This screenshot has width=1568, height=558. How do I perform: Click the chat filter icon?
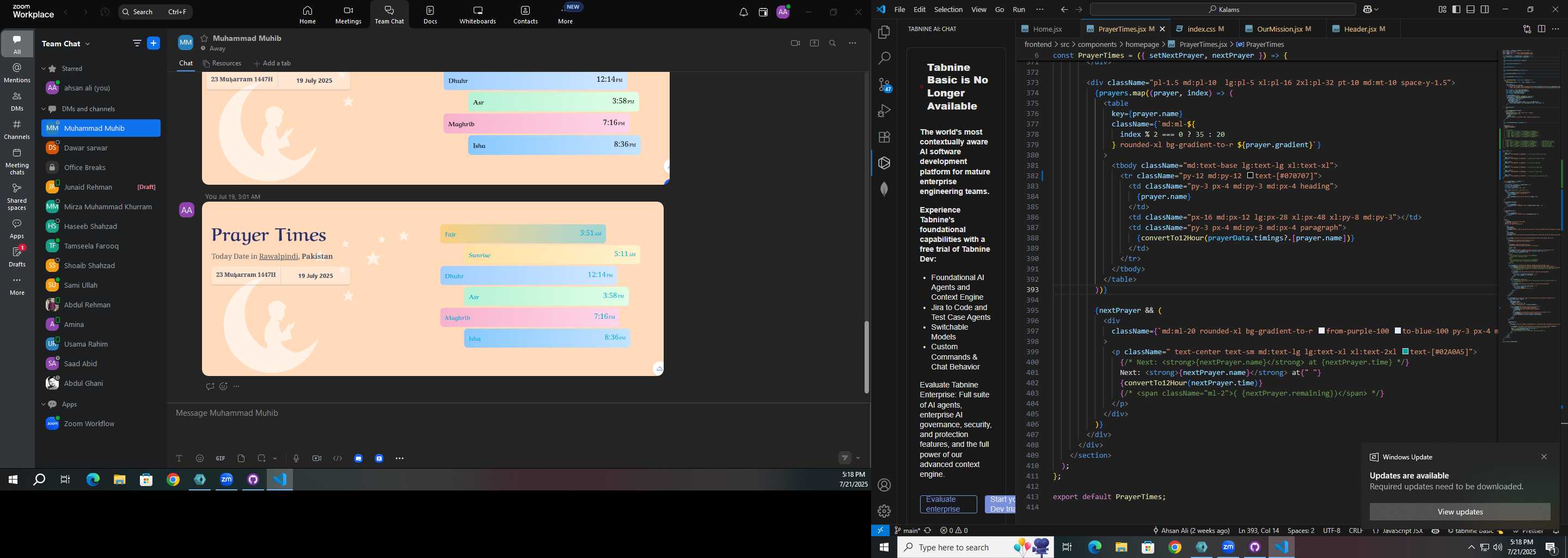136,43
